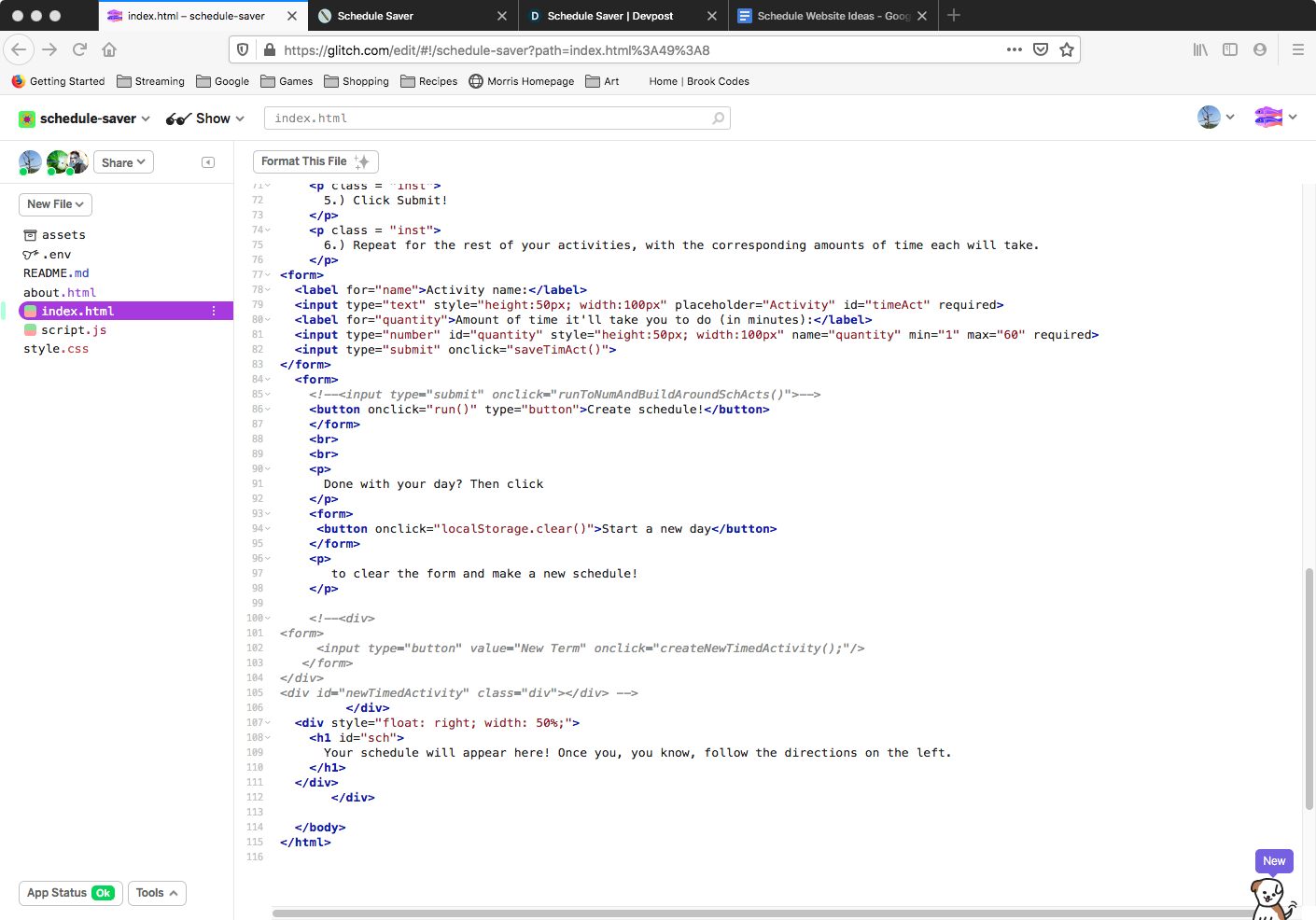Expand the Show menu

(x=205, y=118)
